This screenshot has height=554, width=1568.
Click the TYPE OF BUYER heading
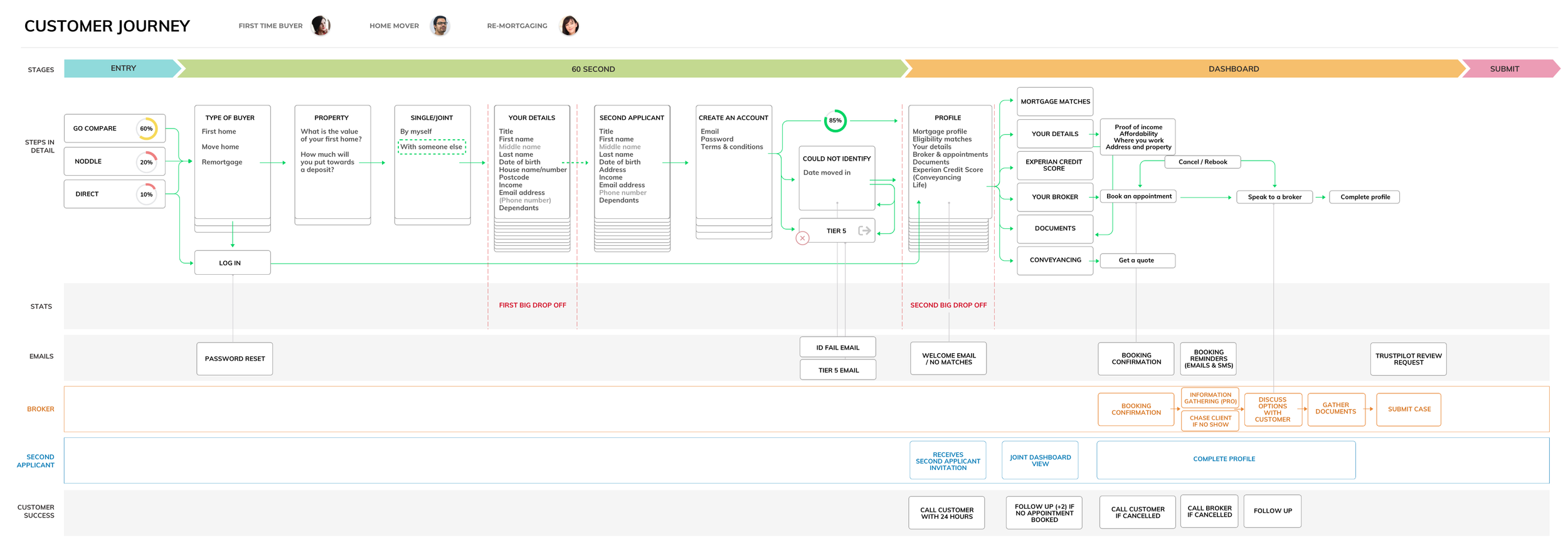[230, 118]
